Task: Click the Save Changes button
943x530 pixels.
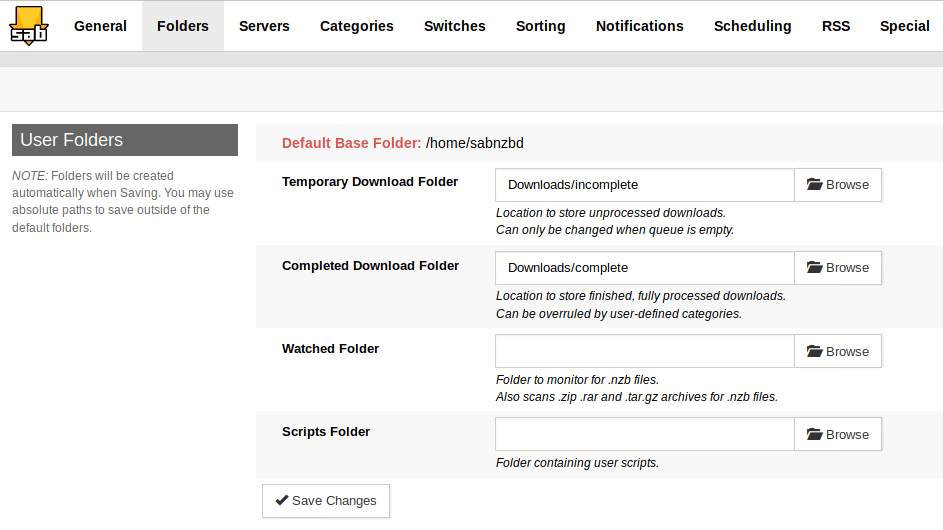Action: click(326, 501)
